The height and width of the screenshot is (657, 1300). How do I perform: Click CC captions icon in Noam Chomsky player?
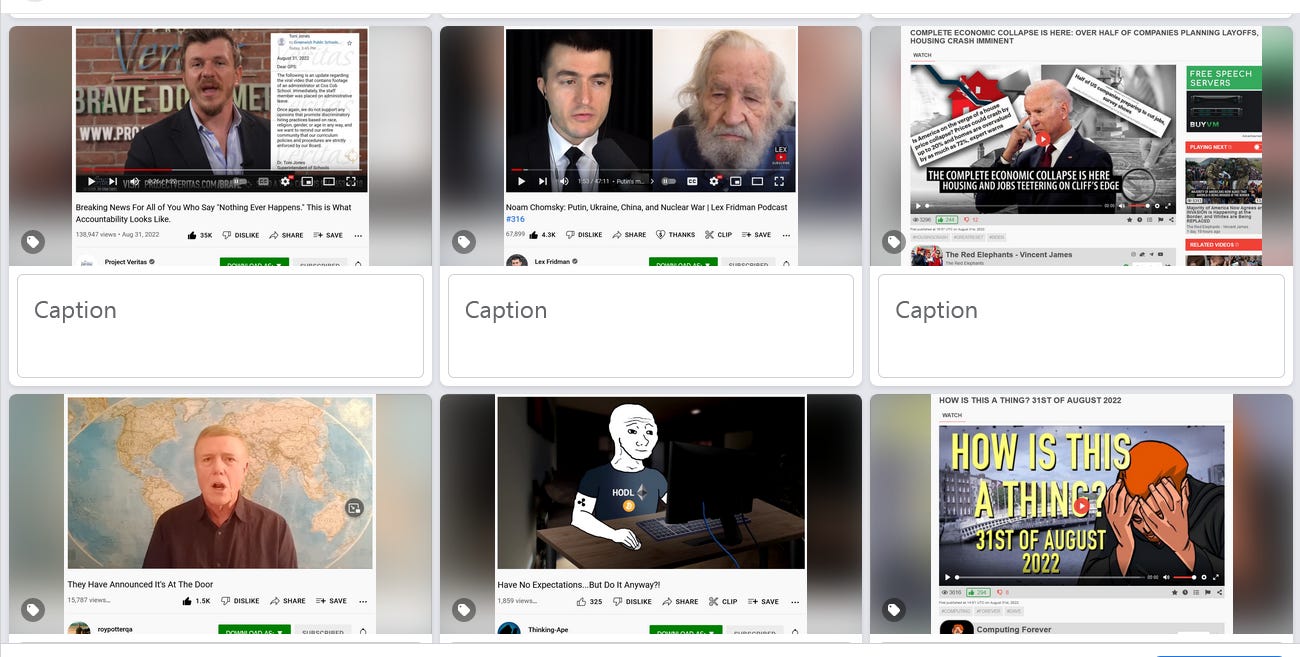(692, 181)
